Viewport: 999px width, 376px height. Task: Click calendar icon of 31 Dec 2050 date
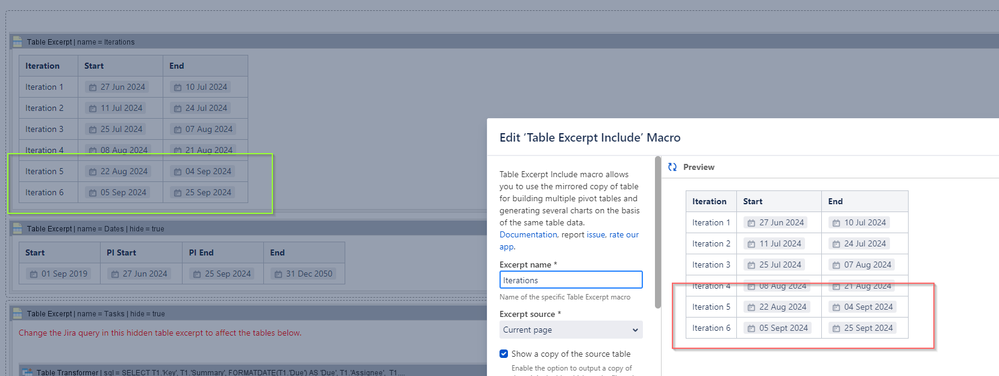[278, 274]
